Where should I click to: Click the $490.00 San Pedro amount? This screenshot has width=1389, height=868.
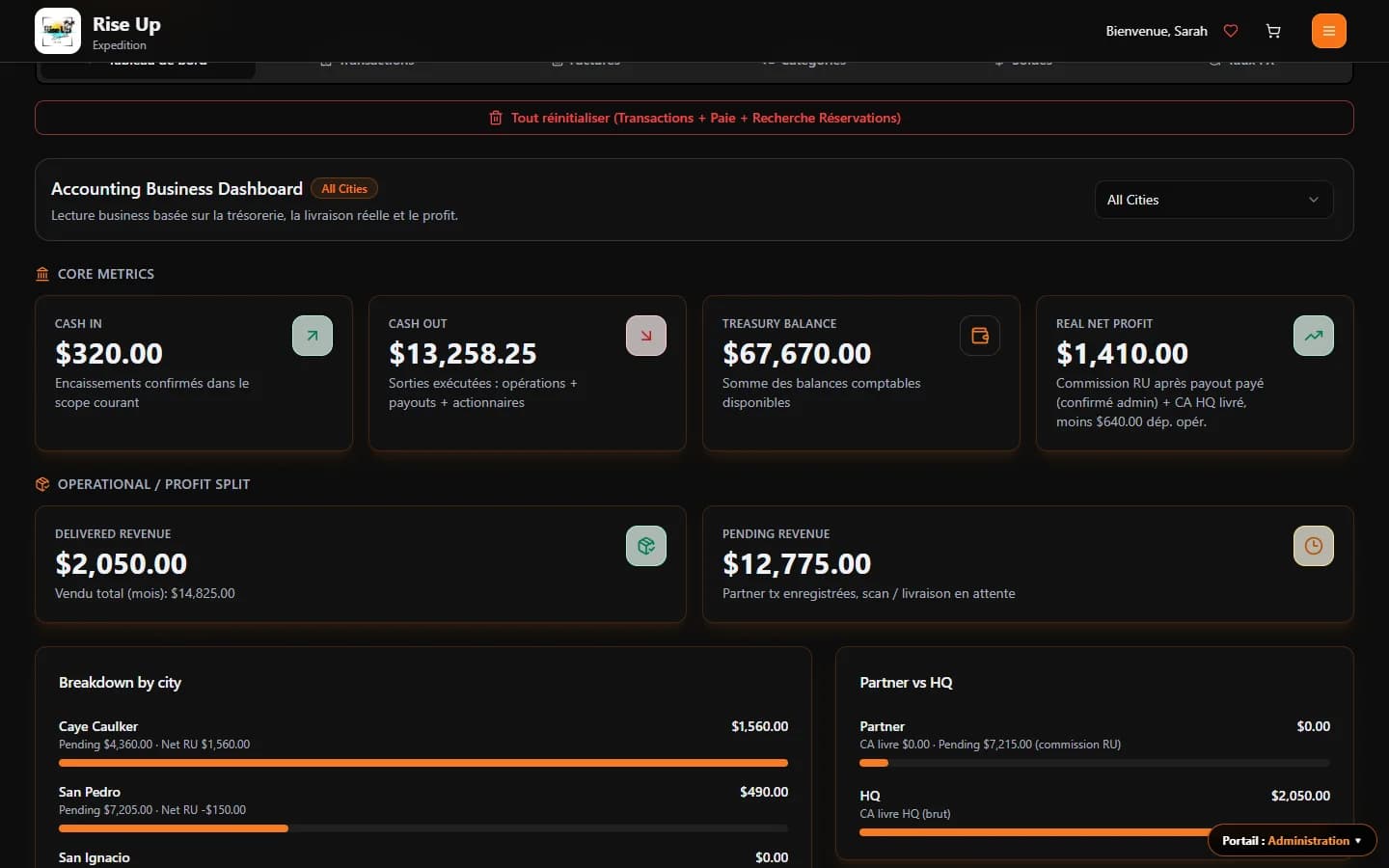point(764,792)
